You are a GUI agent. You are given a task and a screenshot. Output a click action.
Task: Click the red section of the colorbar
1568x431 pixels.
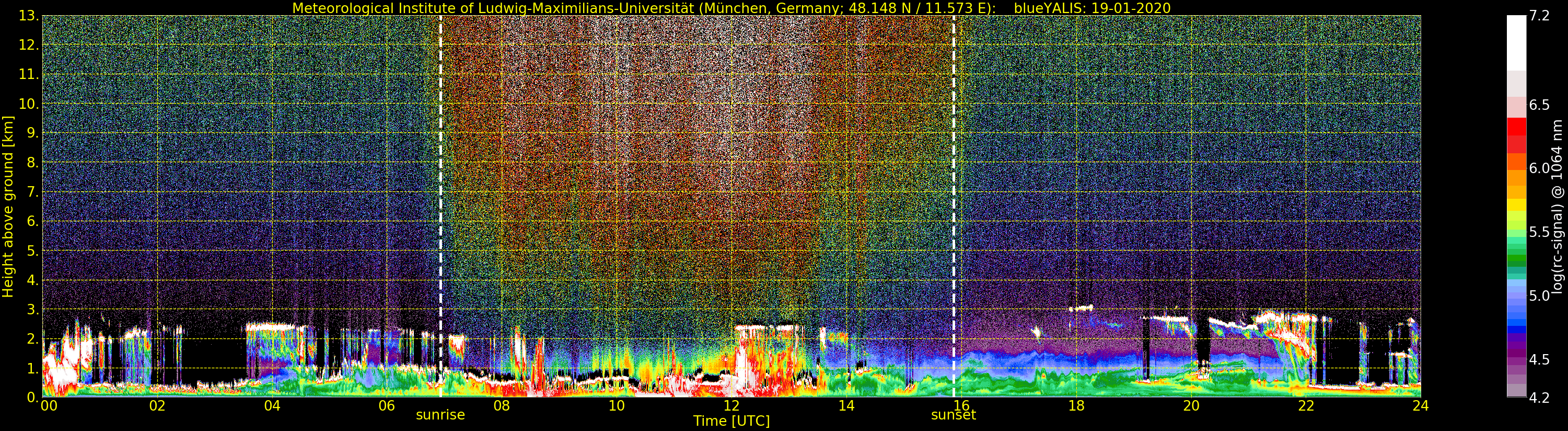pyautogui.click(x=1516, y=135)
